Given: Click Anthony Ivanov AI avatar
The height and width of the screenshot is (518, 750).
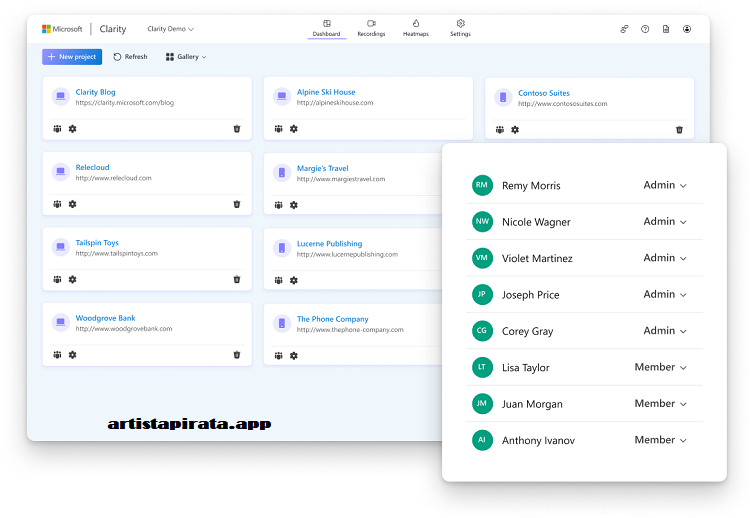Looking at the screenshot, I should click(482, 440).
